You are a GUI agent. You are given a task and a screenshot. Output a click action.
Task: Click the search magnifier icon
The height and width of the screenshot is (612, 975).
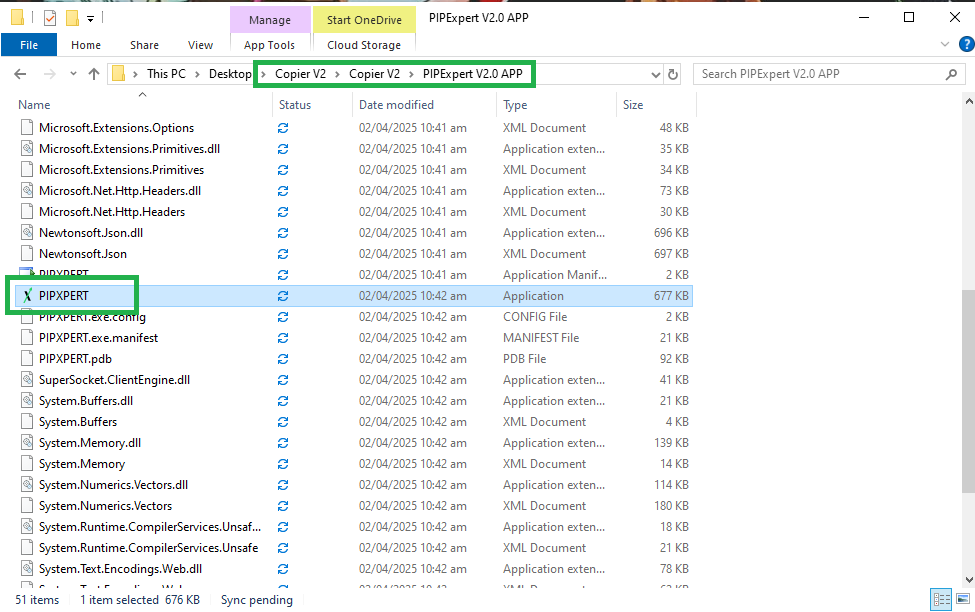tap(951, 75)
